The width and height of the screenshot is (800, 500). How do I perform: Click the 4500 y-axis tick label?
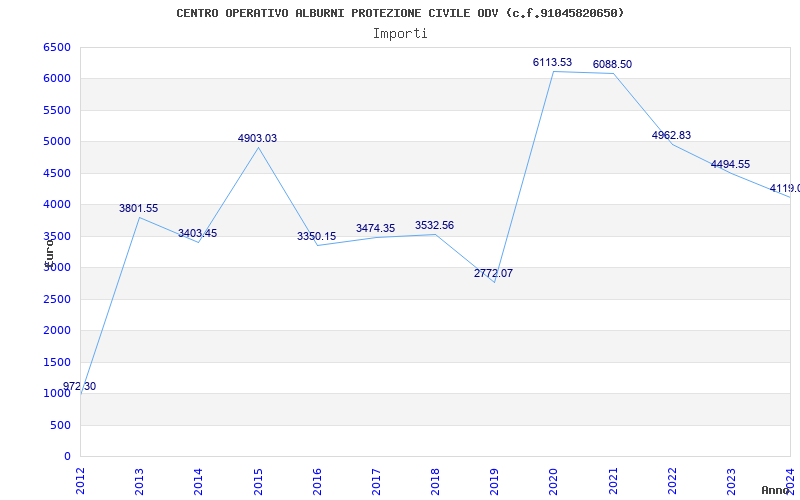(x=57, y=173)
